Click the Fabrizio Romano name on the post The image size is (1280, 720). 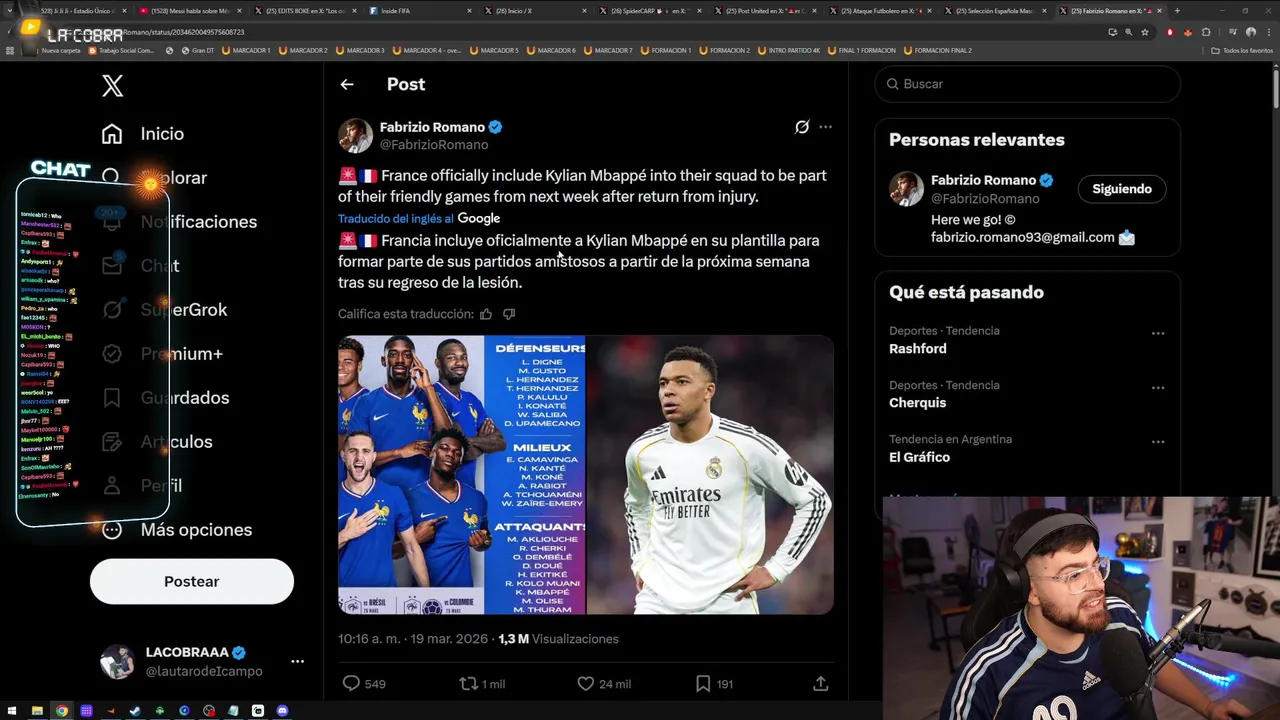tap(432, 127)
